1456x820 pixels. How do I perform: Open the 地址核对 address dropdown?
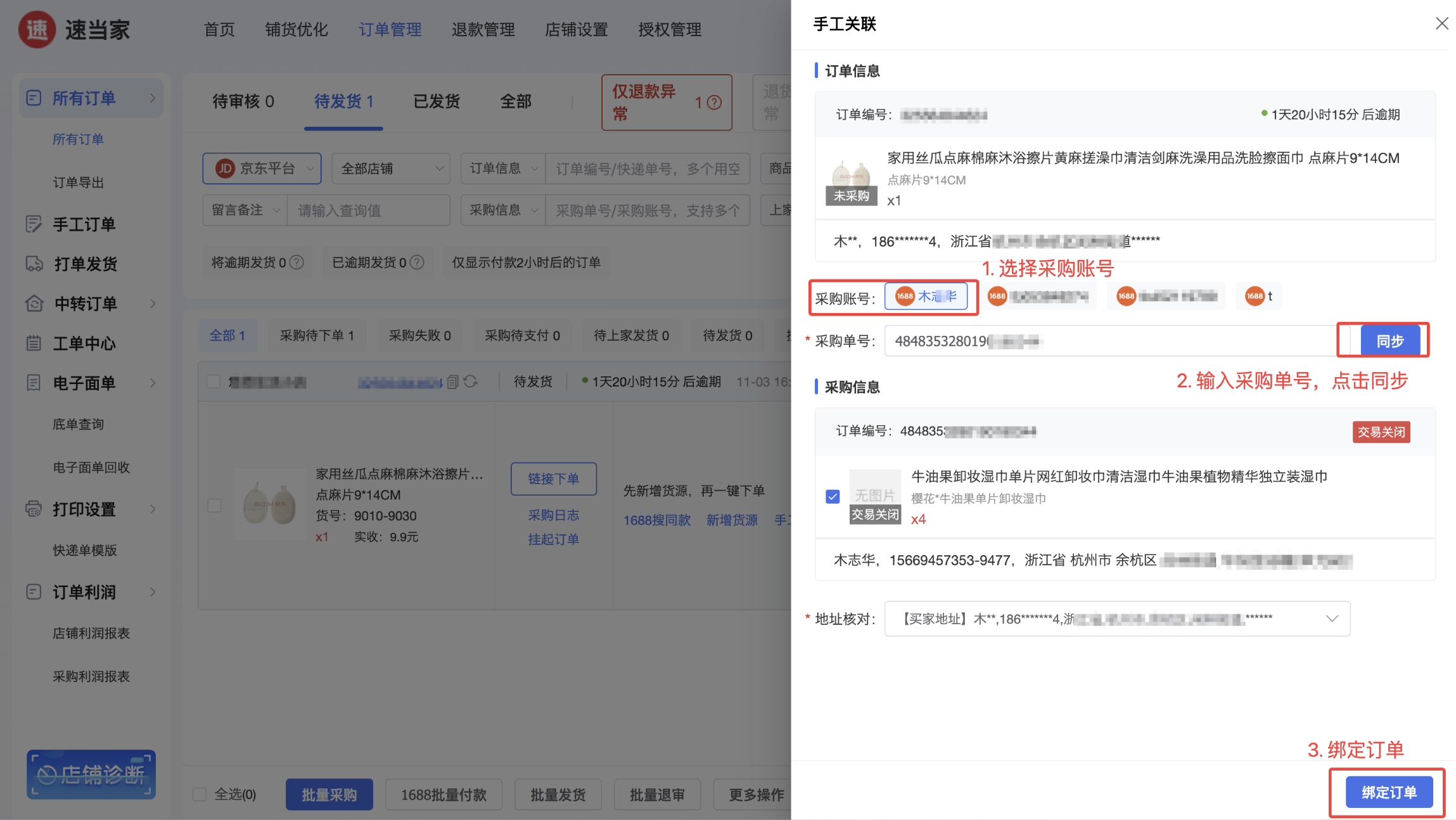pos(1116,618)
